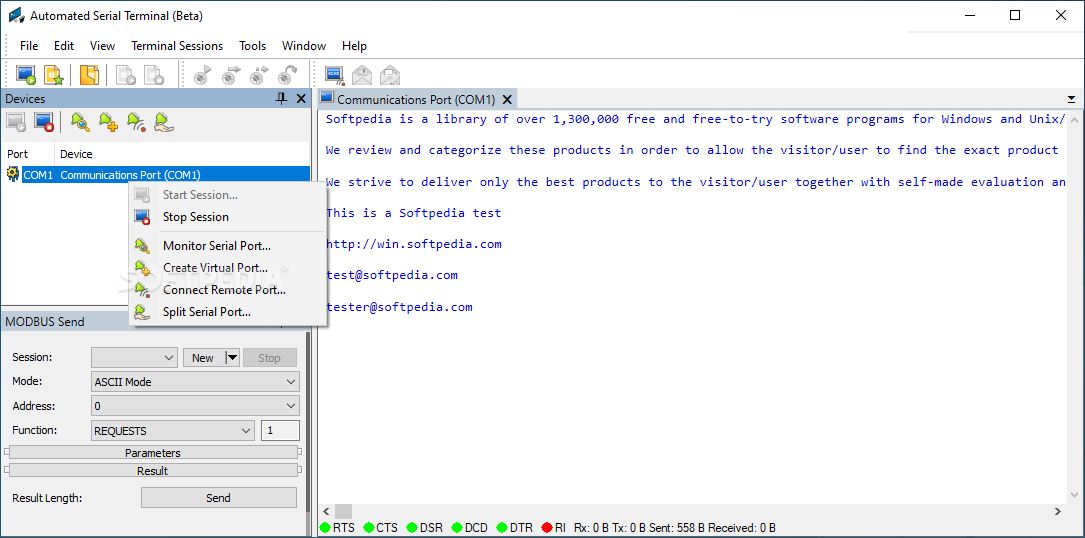1085x538 pixels.
Task: Click the debug run icon with play triangle
Action: coord(203,74)
